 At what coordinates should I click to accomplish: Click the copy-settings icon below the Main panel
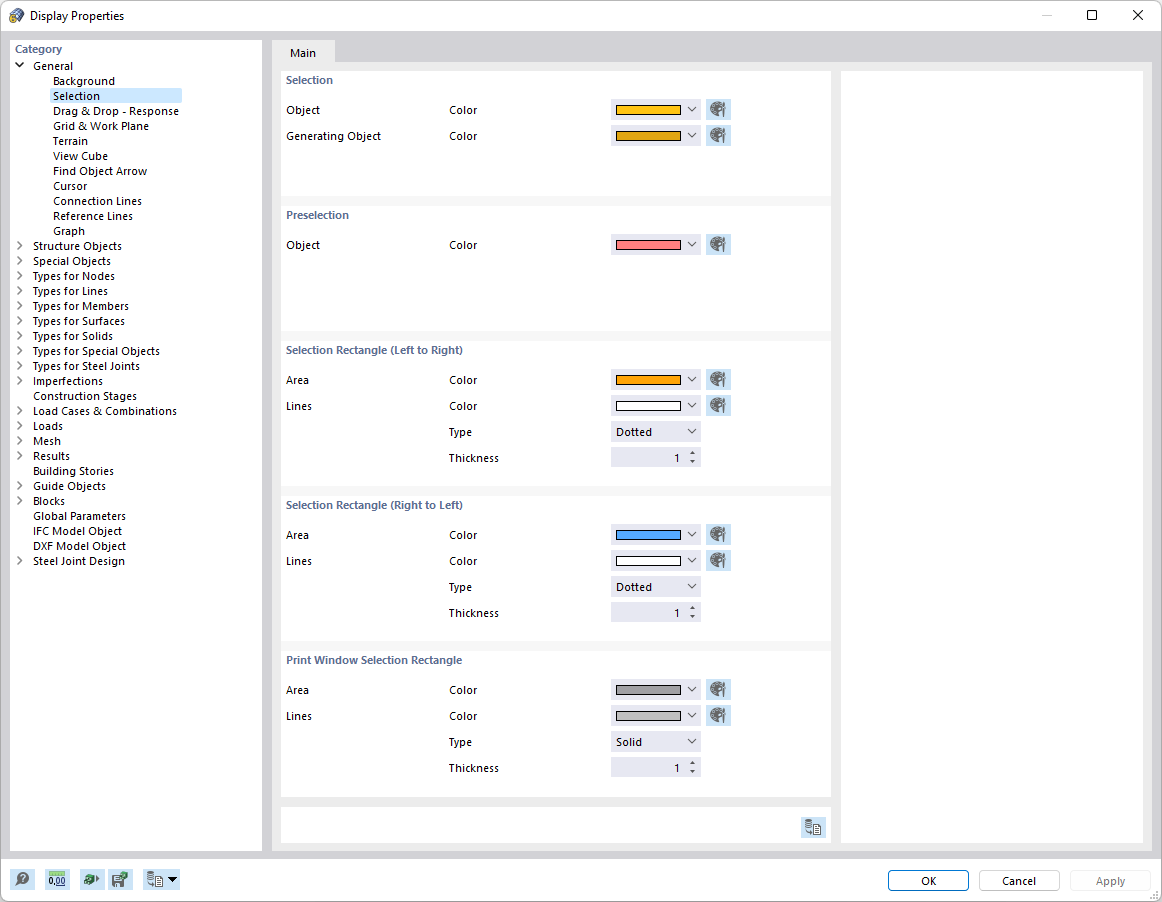coord(813,828)
